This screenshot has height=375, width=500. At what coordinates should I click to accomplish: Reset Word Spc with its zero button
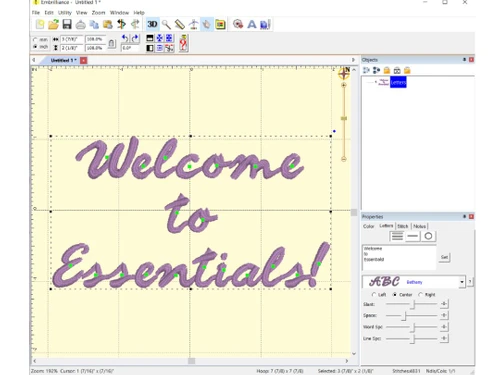point(444,327)
